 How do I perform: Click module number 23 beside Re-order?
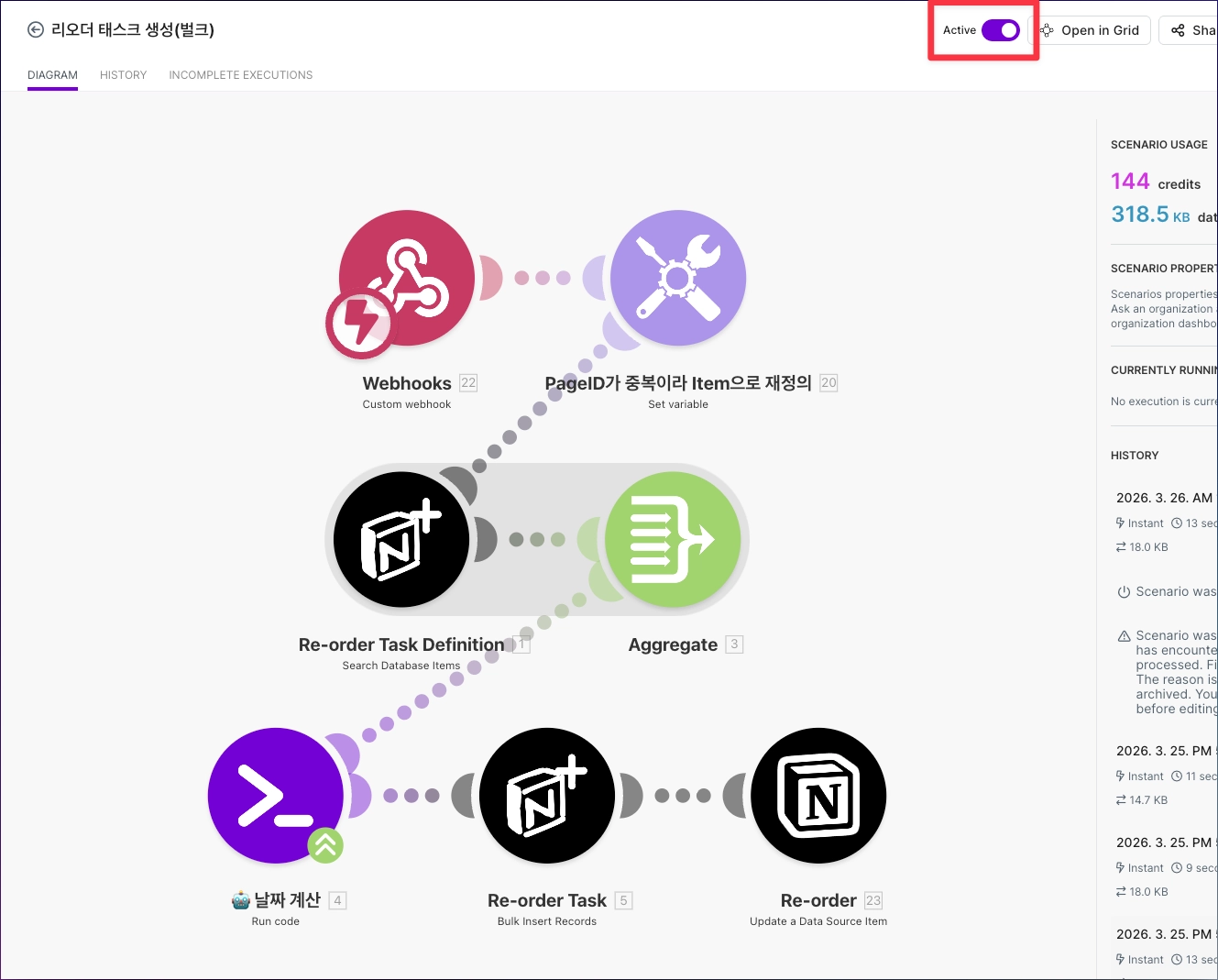(x=872, y=900)
